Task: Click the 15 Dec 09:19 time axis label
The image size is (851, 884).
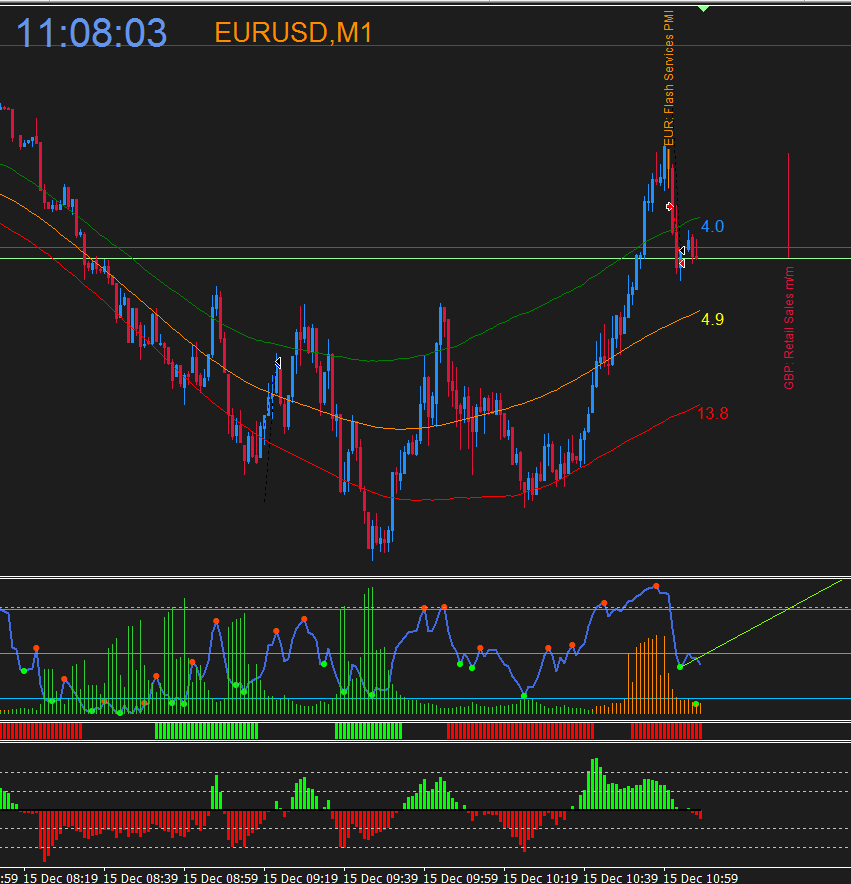Action: (x=301, y=878)
